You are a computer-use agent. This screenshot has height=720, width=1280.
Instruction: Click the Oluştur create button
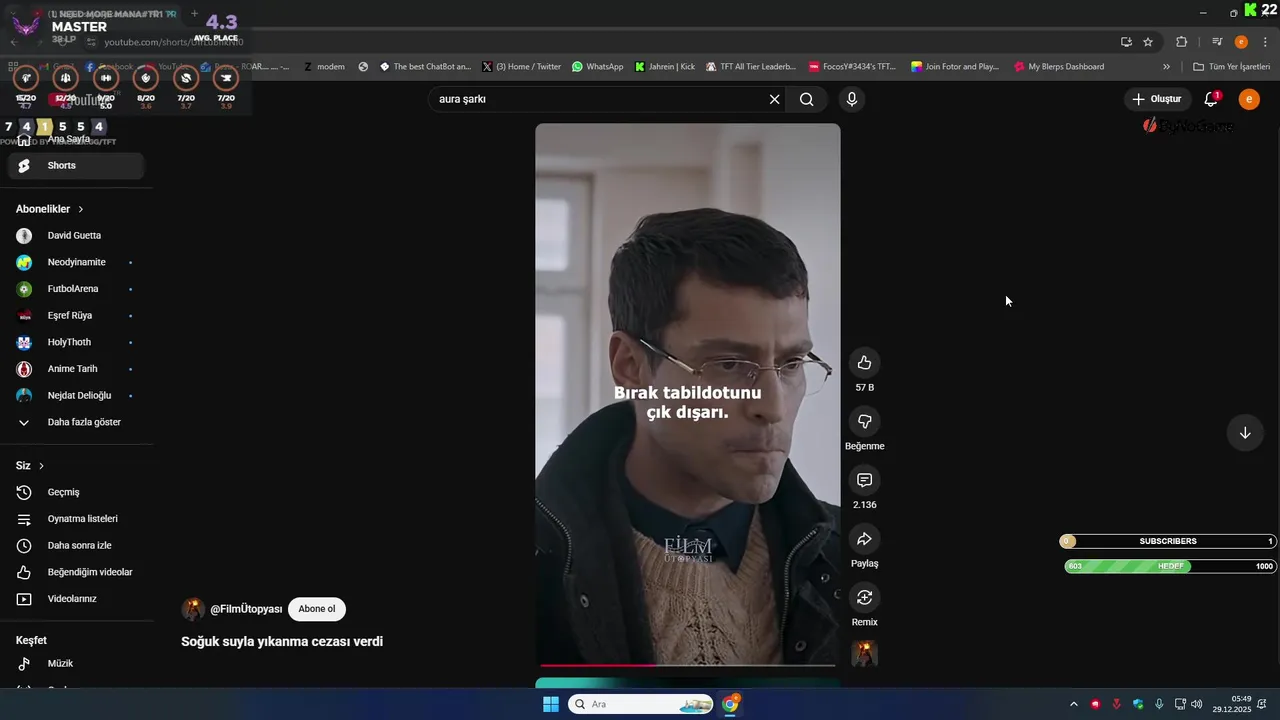[1157, 99]
